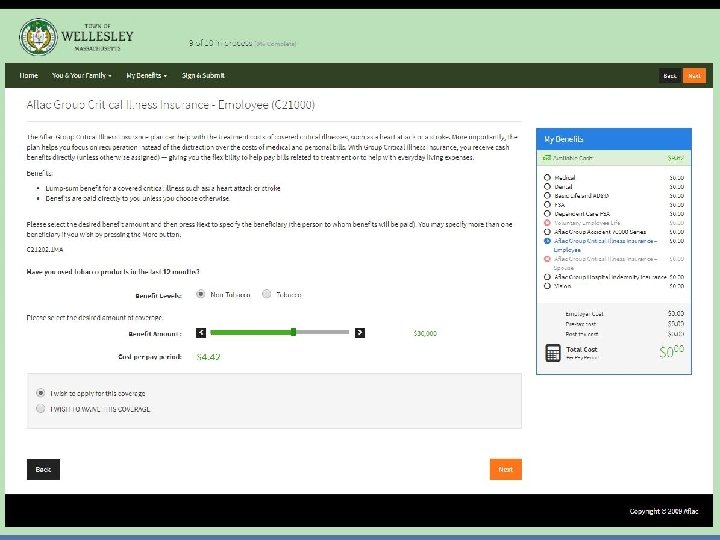Viewport: 720px width, 540px height.
Task: Click the Total Cost $0.00 amount
Action: click(x=671, y=351)
